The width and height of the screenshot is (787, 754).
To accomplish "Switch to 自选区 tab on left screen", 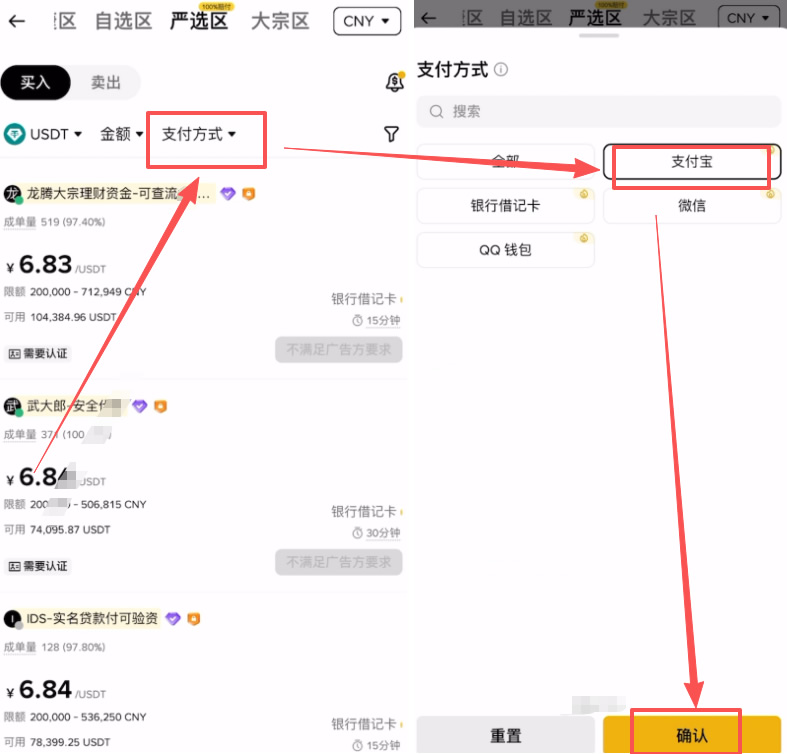I will [x=124, y=21].
